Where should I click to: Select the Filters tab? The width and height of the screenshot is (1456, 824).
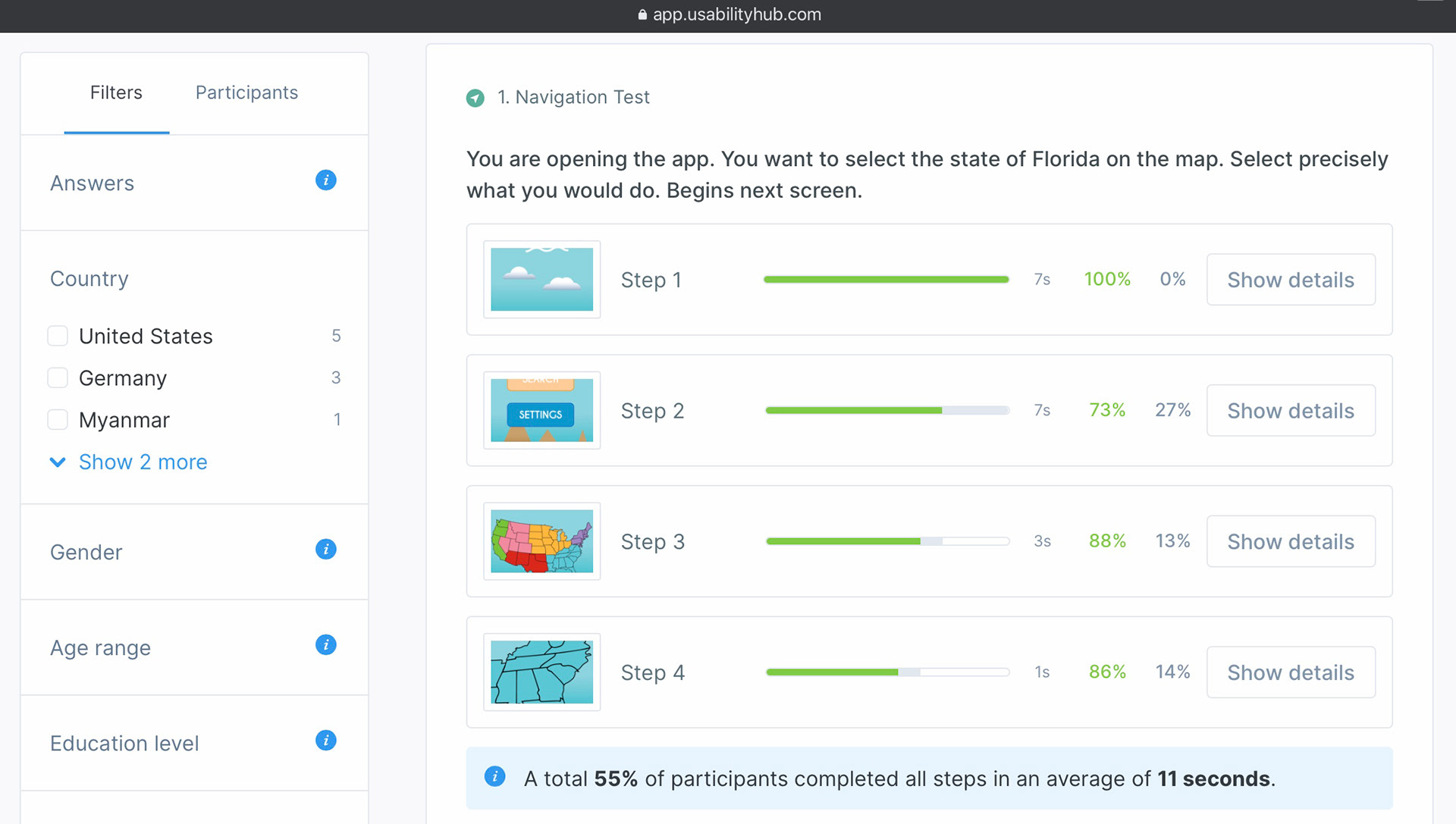(x=116, y=92)
